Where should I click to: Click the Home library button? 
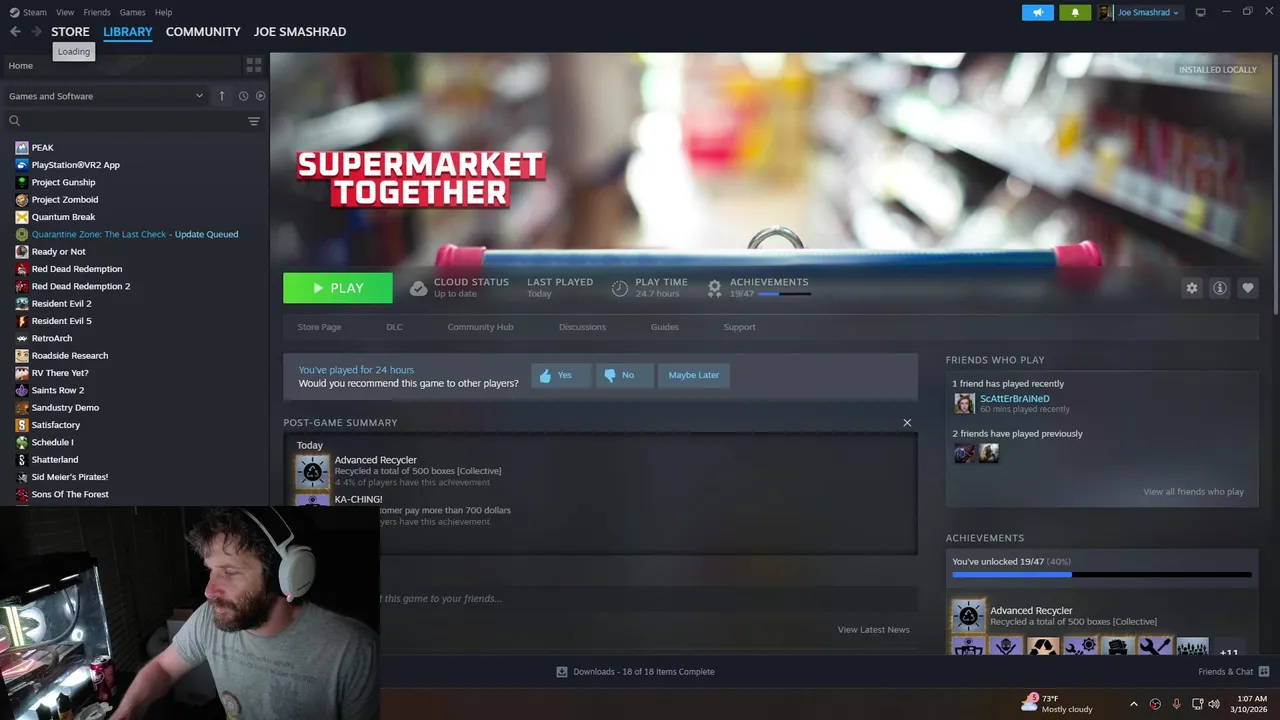(x=120, y=65)
